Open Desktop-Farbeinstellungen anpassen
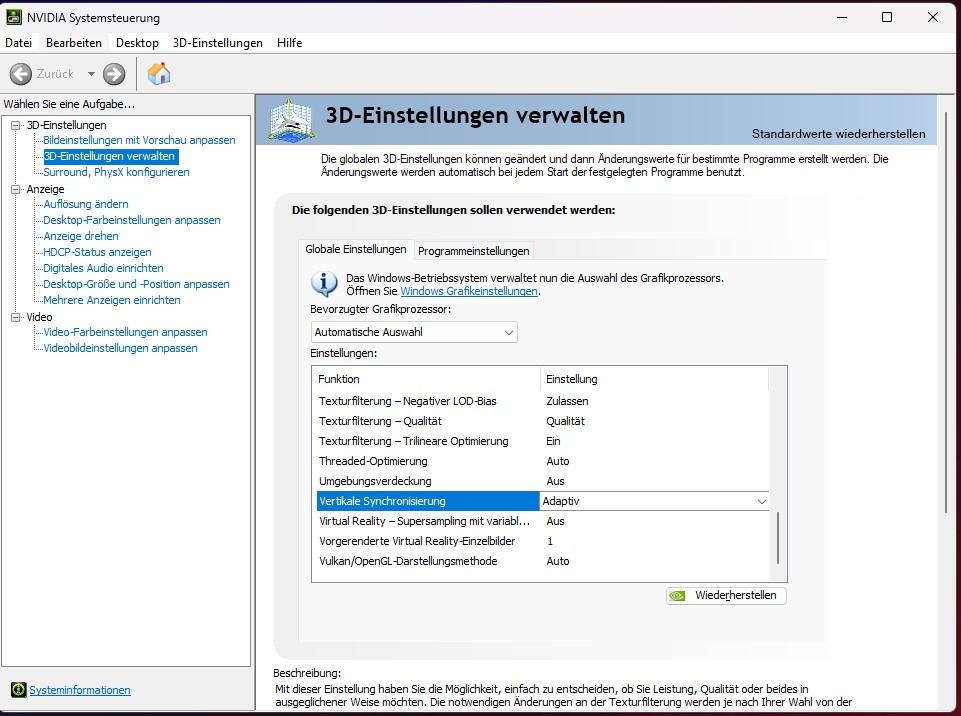961x716 pixels. [x=132, y=220]
